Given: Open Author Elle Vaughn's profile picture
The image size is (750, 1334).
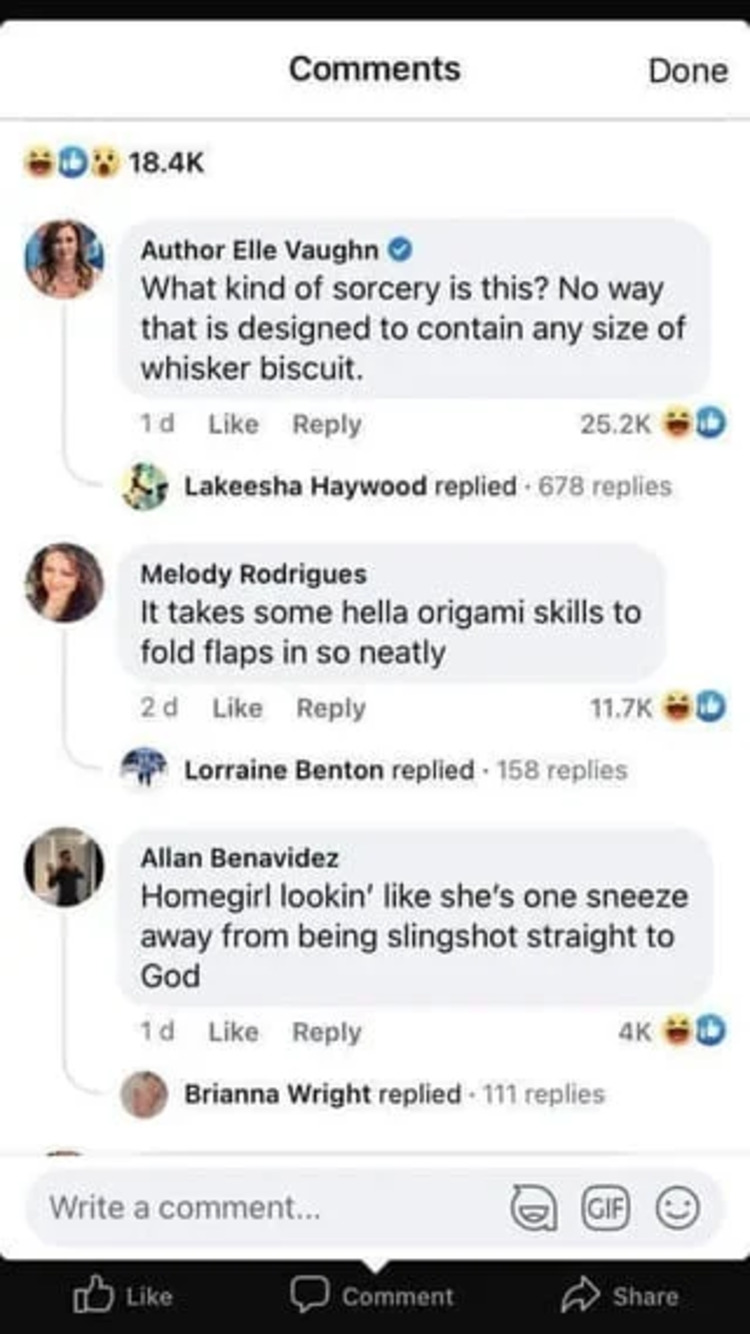Looking at the screenshot, I should (64, 259).
